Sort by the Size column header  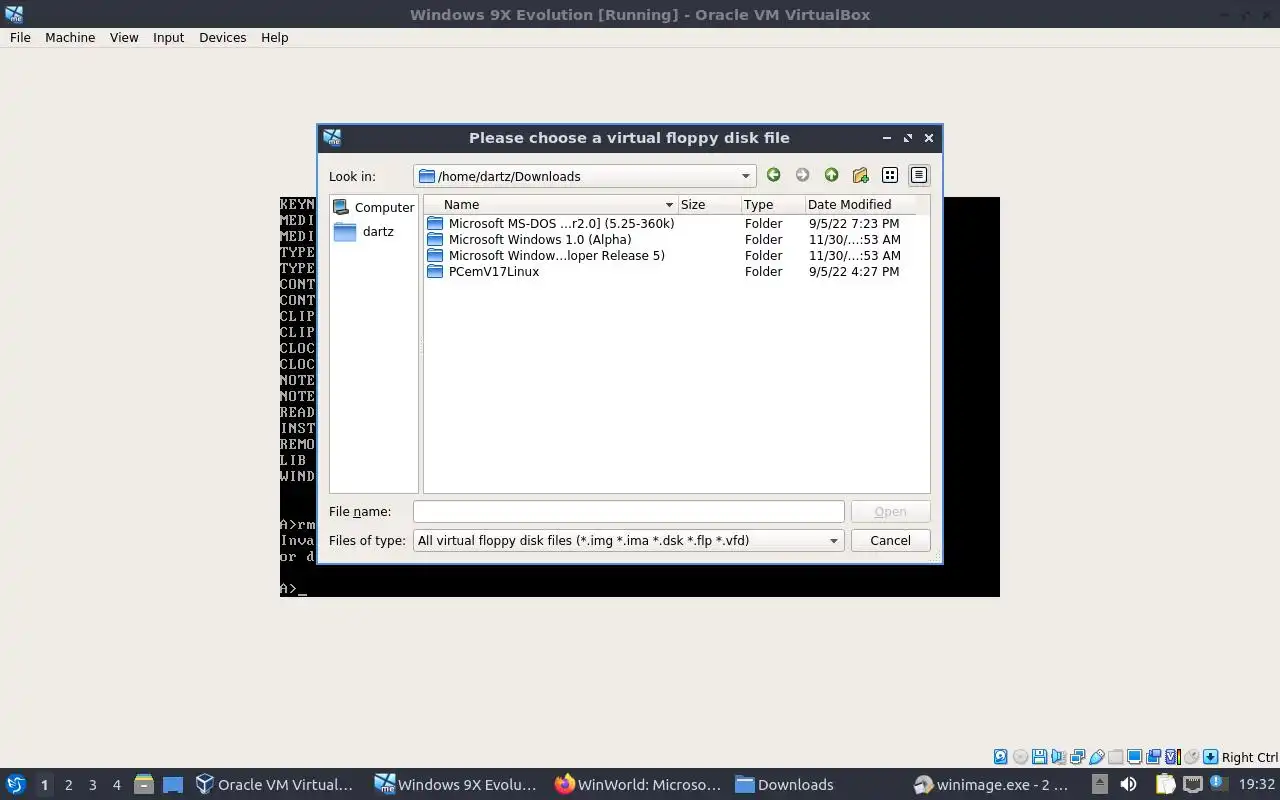709,204
